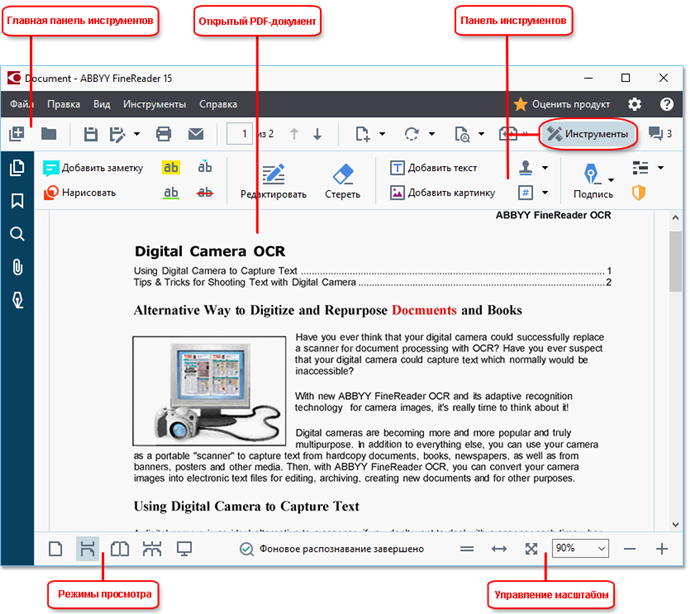Click the Bates numbering hash icon
This screenshot has height=614, width=690.
click(525, 192)
